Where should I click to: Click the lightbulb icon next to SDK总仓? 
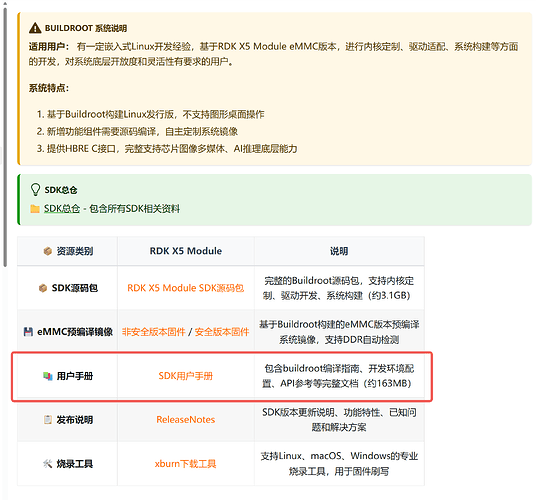35,189
